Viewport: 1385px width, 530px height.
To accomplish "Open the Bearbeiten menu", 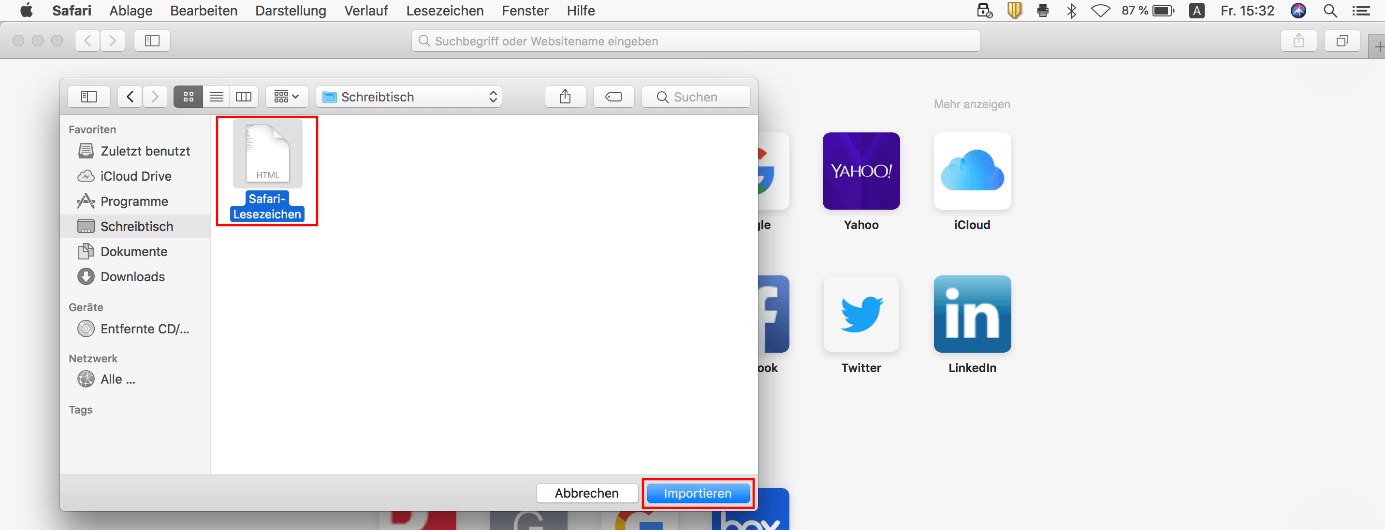I will pos(204,10).
